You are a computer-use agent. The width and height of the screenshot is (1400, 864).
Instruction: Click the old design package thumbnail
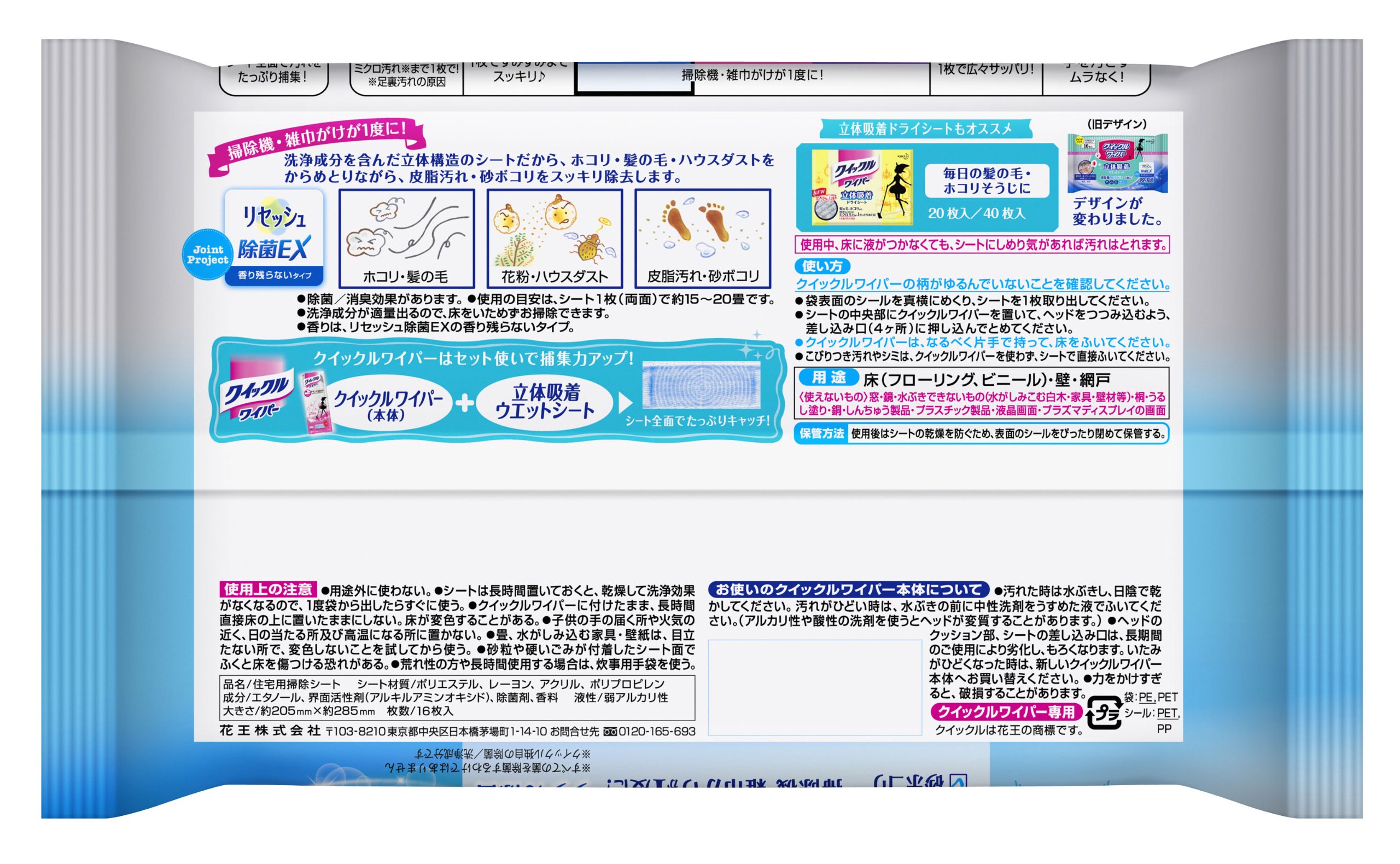pyautogui.click(x=1117, y=164)
